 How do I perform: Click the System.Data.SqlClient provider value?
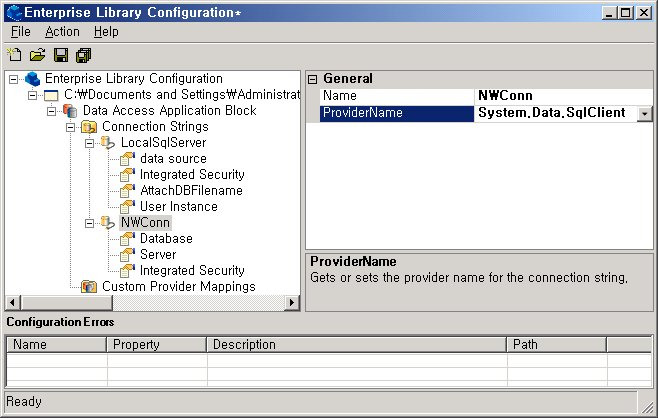click(x=555, y=113)
